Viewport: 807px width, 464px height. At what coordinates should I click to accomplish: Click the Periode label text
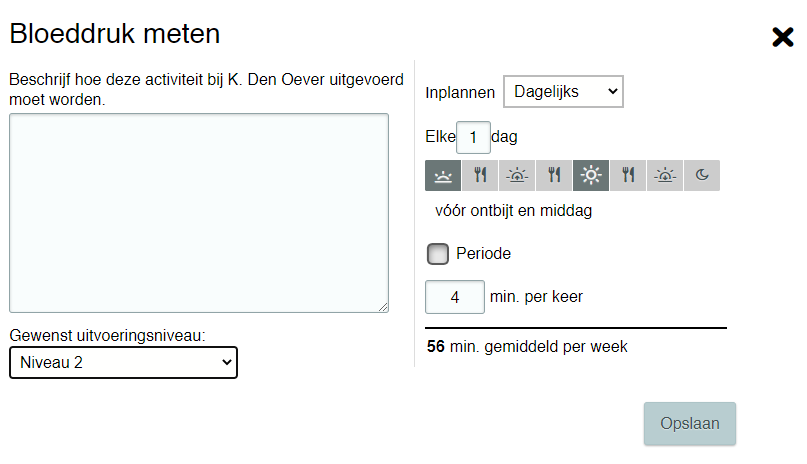pyautogui.click(x=483, y=254)
